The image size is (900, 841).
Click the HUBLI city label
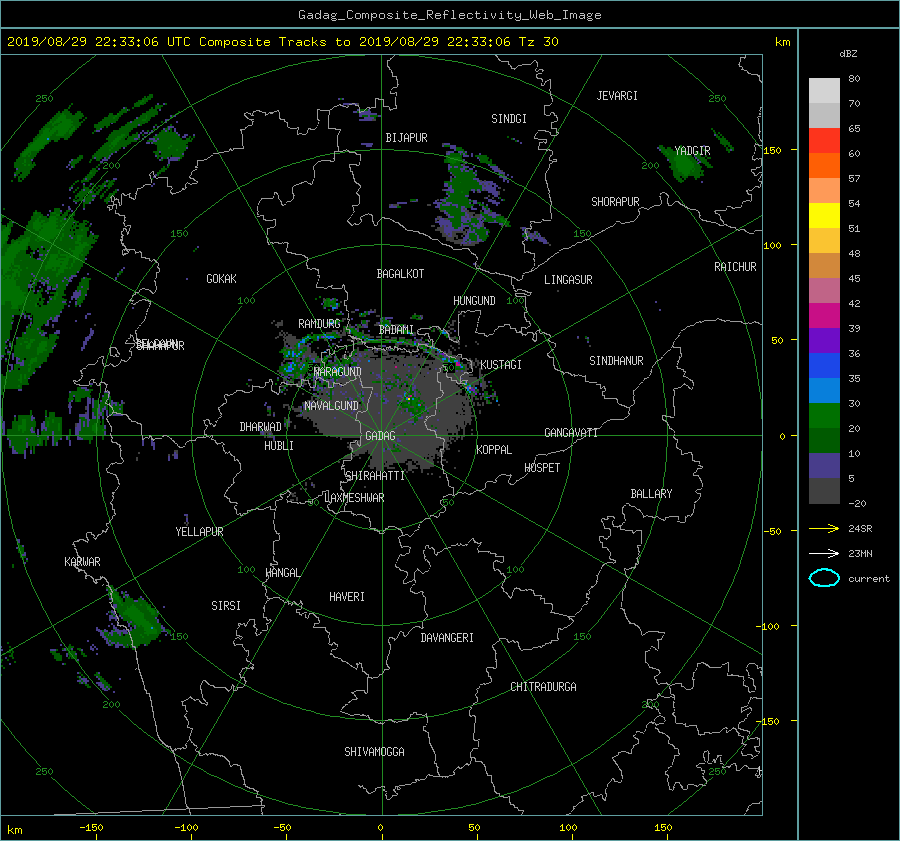coord(279,446)
